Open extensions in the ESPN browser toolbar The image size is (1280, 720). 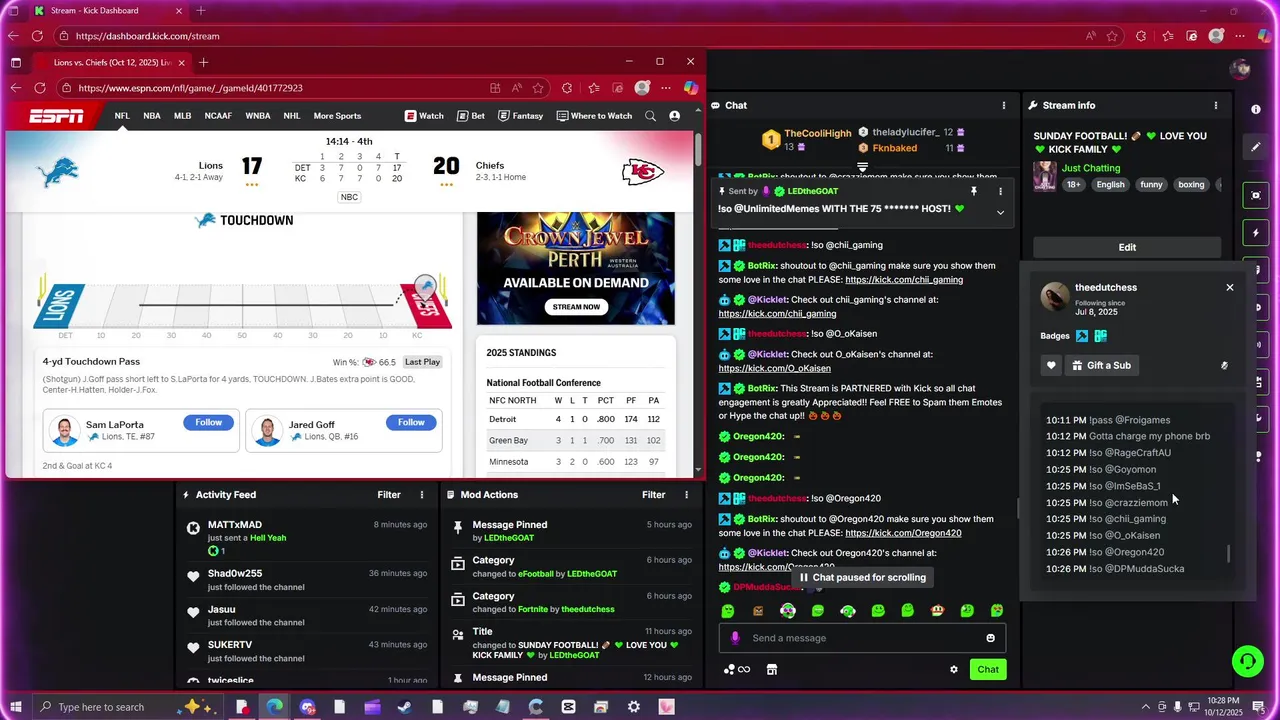[x=567, y=88]
